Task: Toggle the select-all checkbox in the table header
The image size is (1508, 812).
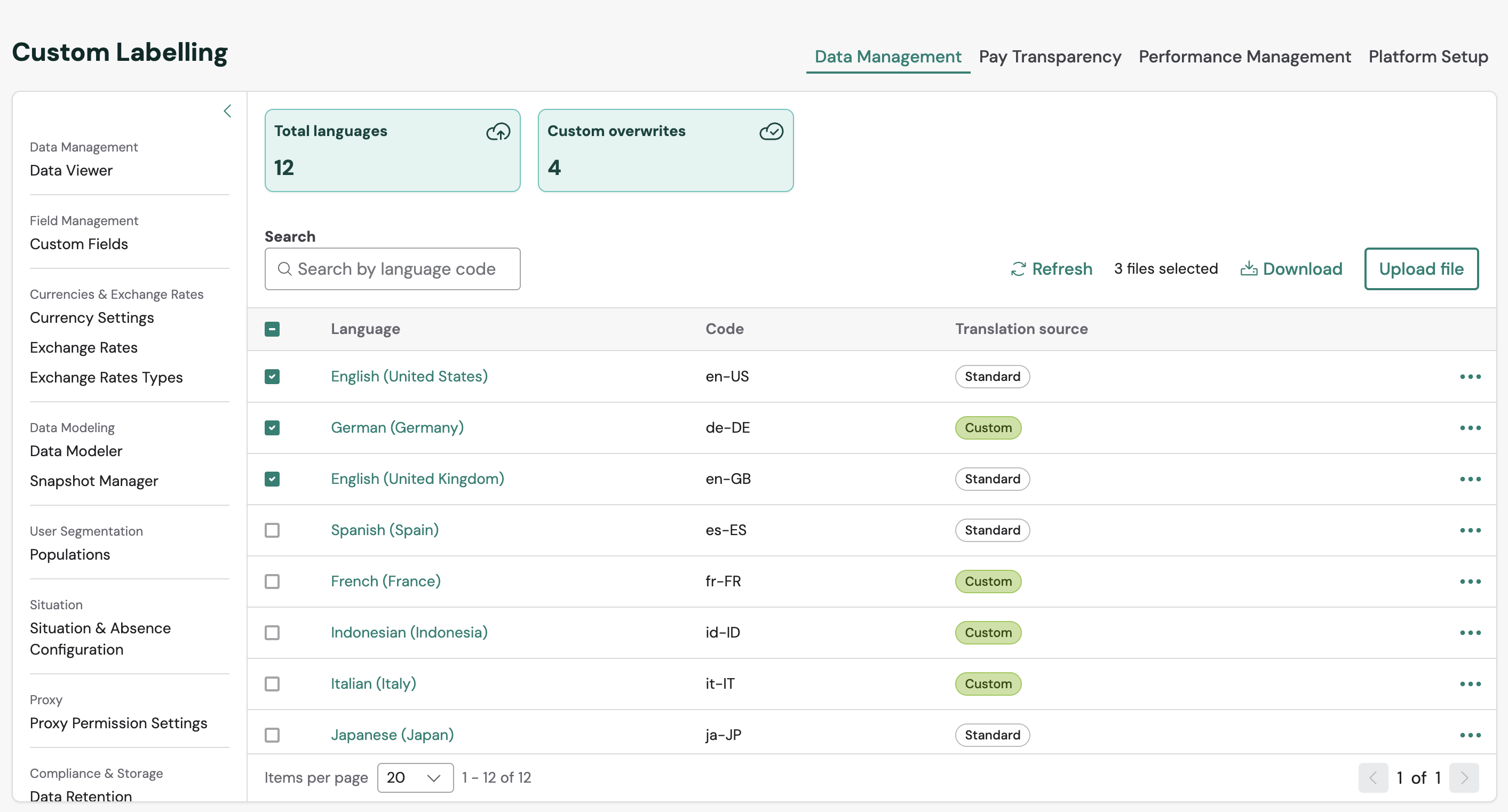Action: tap(272, 329)
